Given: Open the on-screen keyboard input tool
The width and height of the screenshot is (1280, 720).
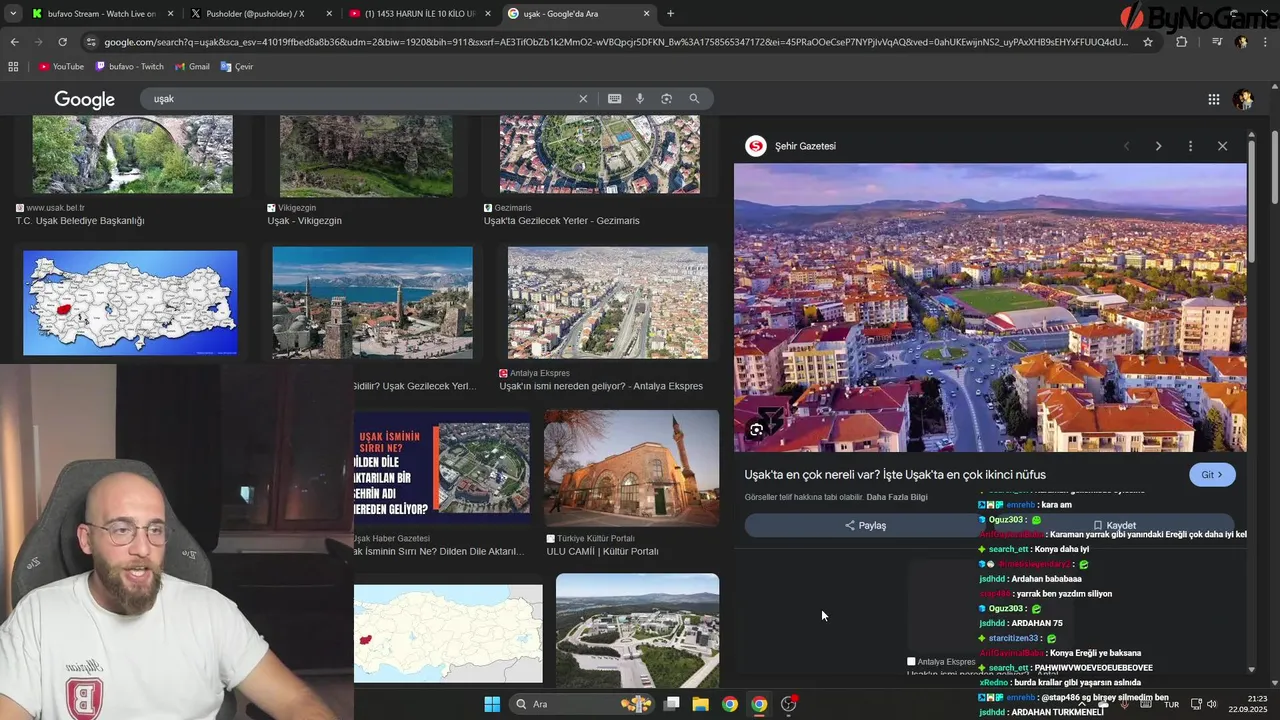Looking at the screenshot, I should pos(614,99).
